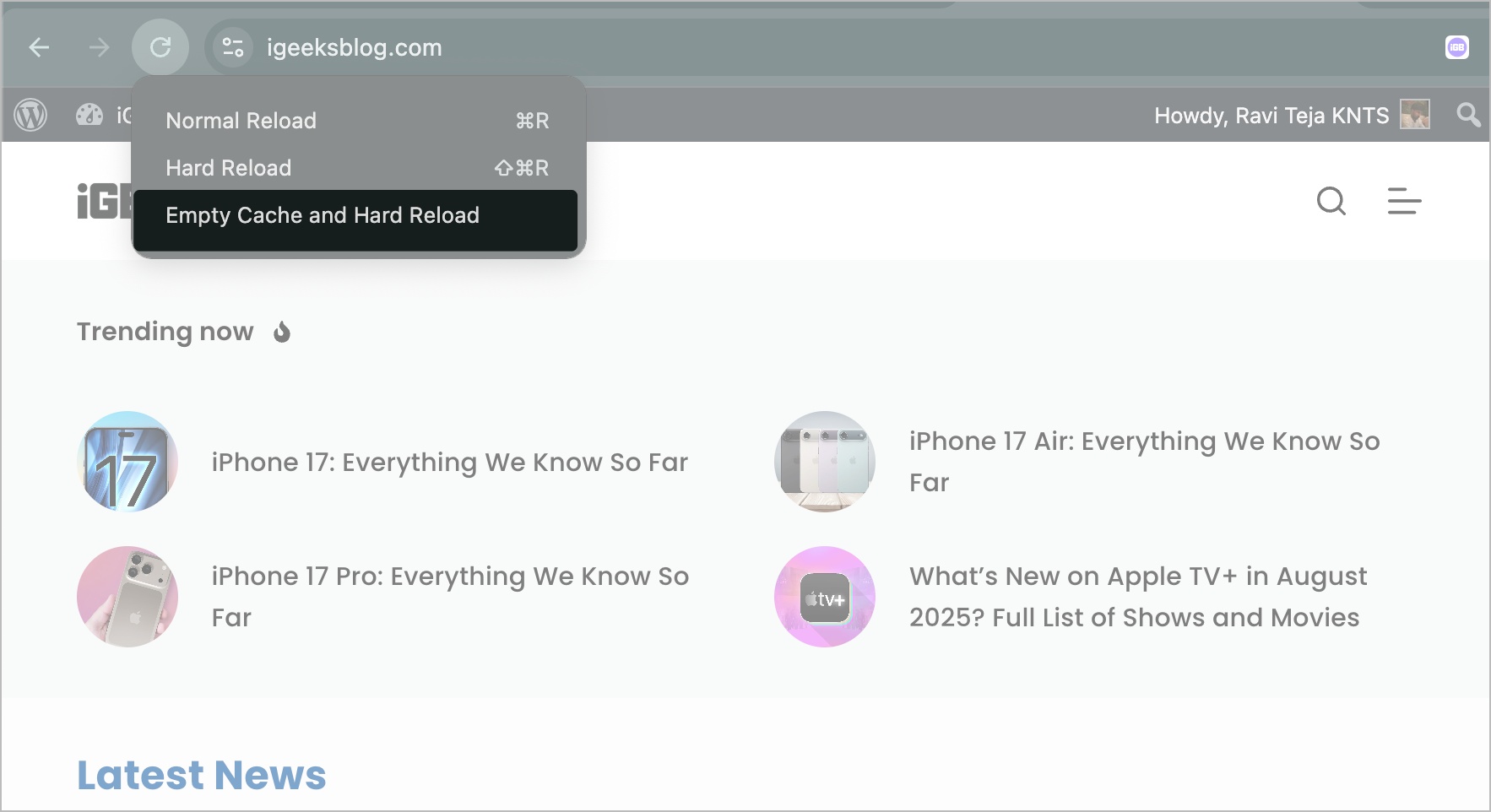Click the Trending now flame icon
1491x812 pixels.
point(282,332)
